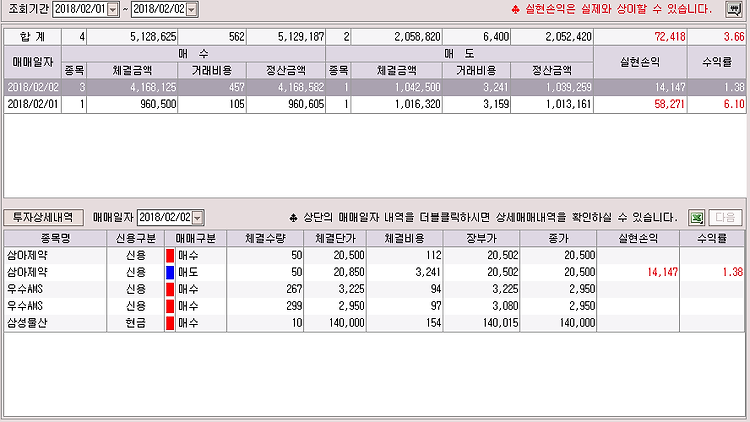Screen dimensions: 750x422
Task: Click the 체결단가 column header
Action: [x=335, y=238]
